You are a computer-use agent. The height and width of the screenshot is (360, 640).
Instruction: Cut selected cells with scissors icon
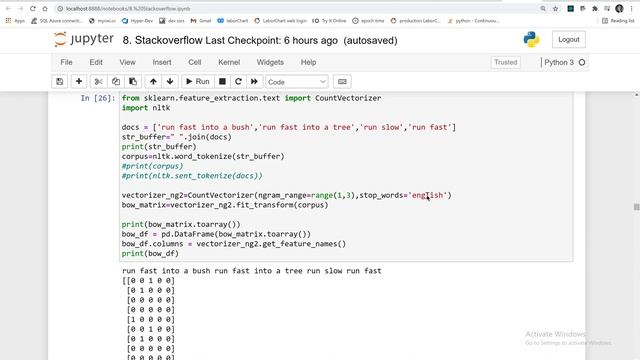(98, 82)
